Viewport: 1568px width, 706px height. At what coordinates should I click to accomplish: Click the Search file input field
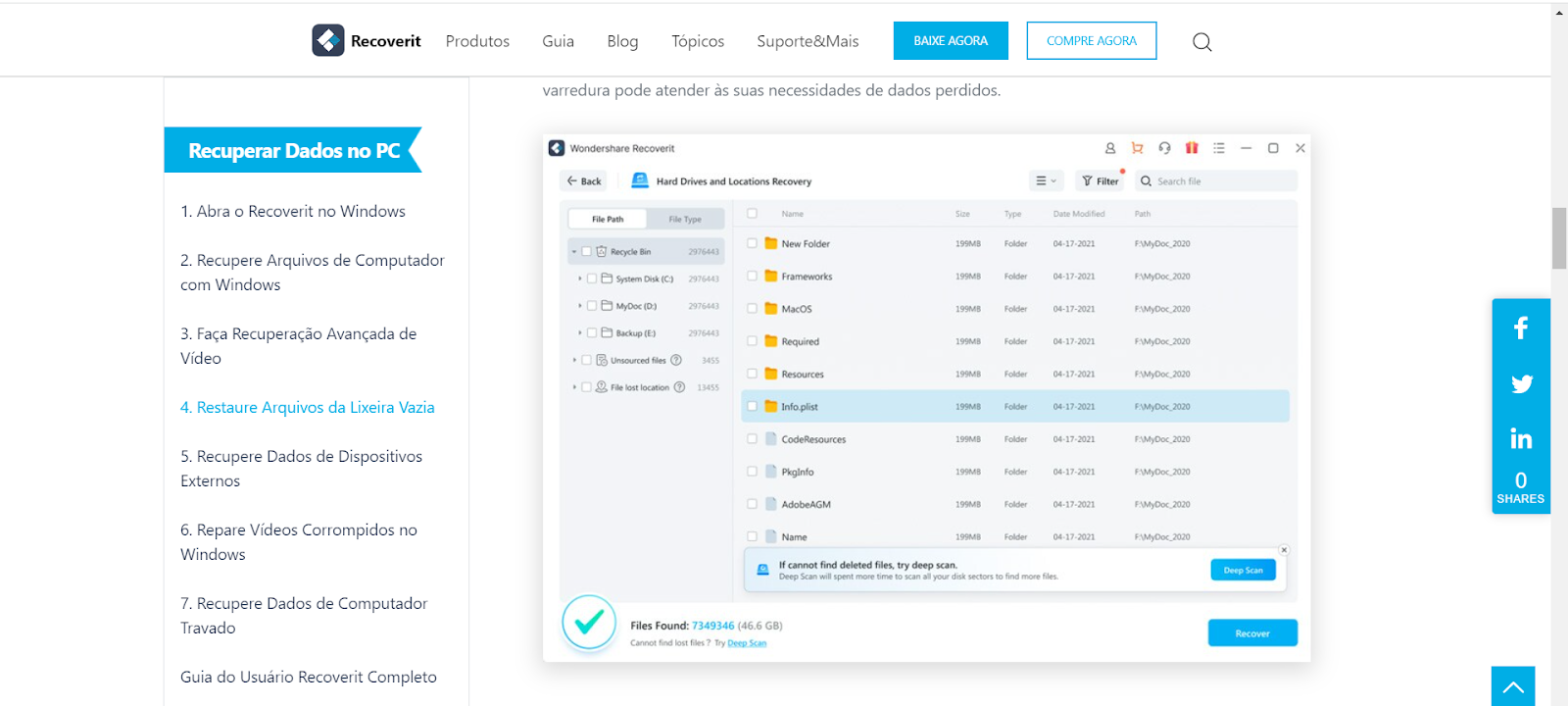point(1216,180)
